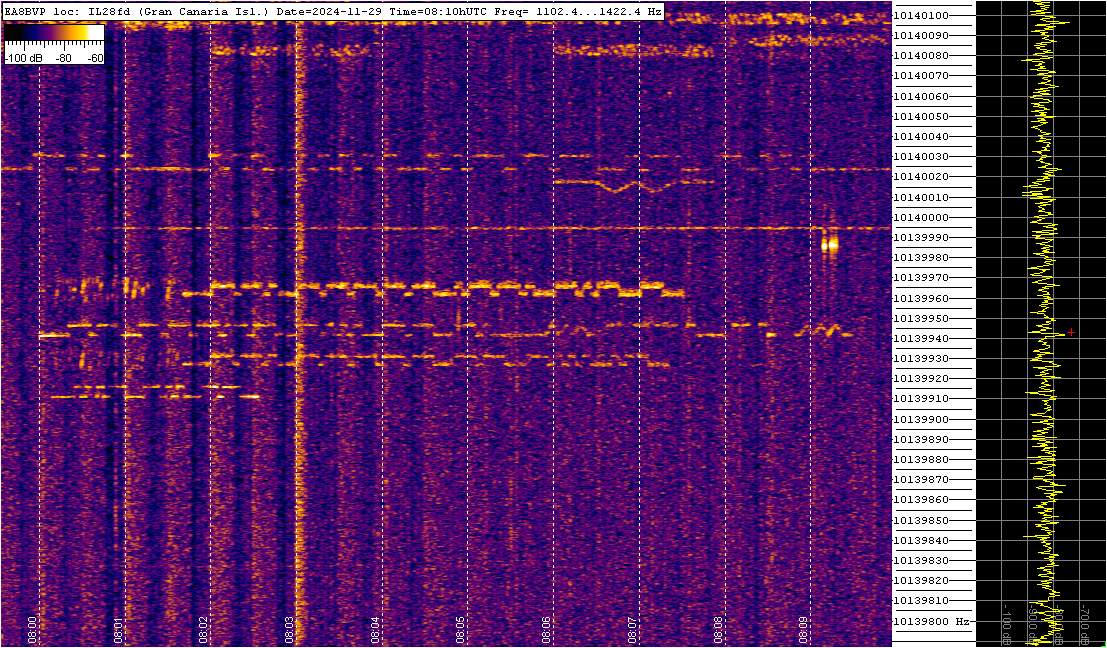The image size is (1107, 648).
Task: Click the '-60' color legend label
Action: [x=95, y=58]
